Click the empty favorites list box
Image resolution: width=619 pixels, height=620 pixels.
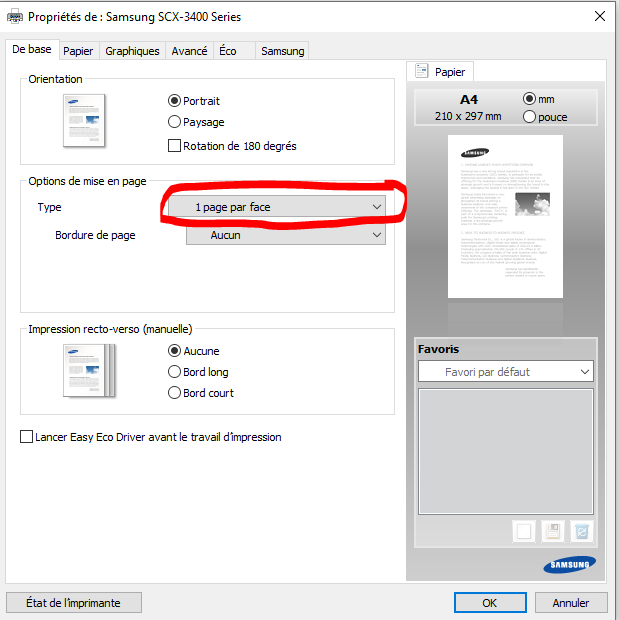506,451
